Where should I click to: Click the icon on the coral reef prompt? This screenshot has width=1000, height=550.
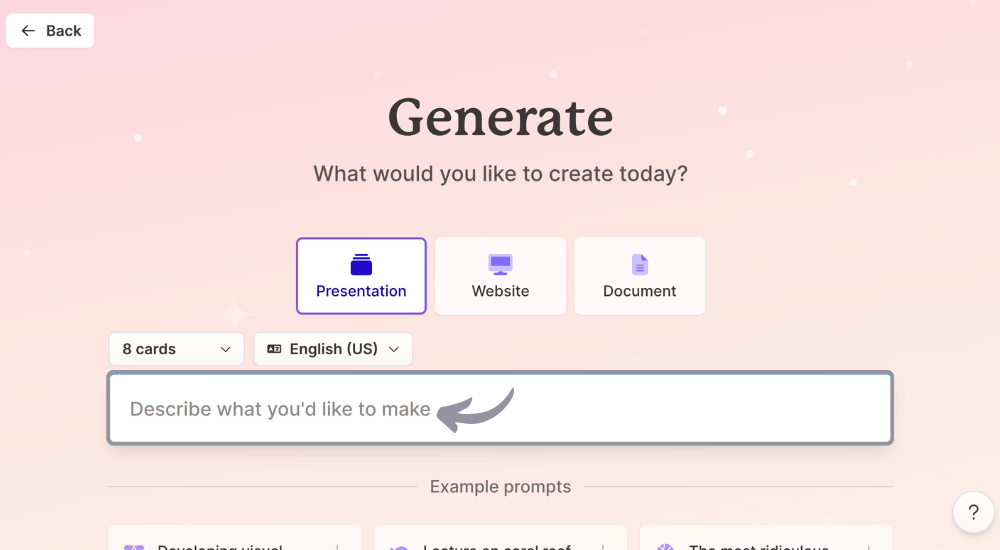coord(398,547)
